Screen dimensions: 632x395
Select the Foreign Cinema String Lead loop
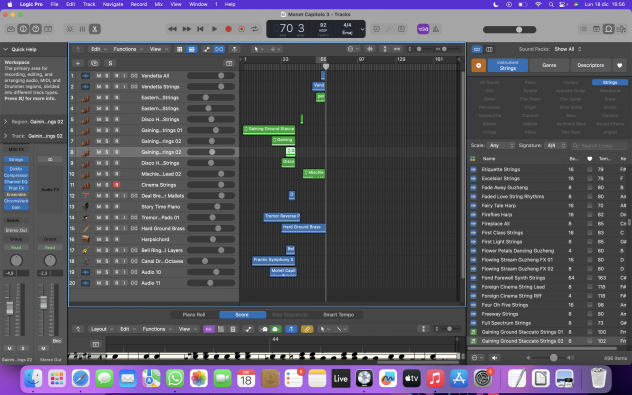513,287
